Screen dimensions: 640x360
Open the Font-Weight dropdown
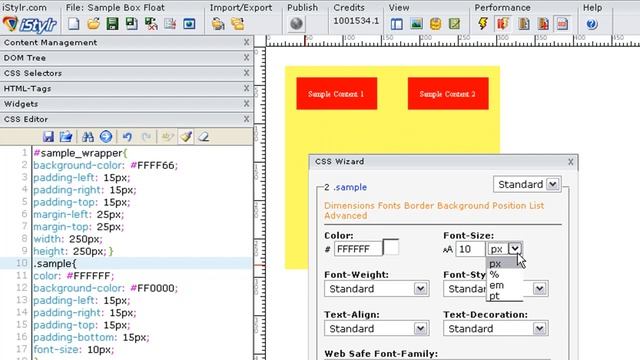click(377, 289)
